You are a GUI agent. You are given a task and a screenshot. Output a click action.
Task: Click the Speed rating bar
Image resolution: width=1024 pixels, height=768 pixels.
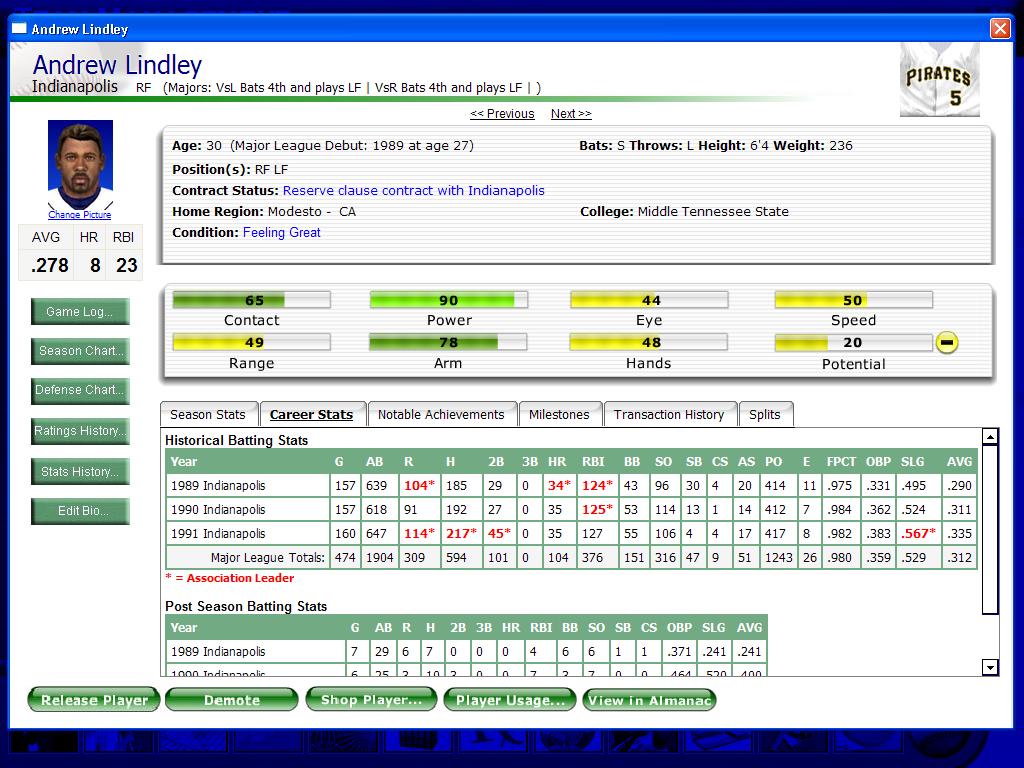click(x=854, y=300)
